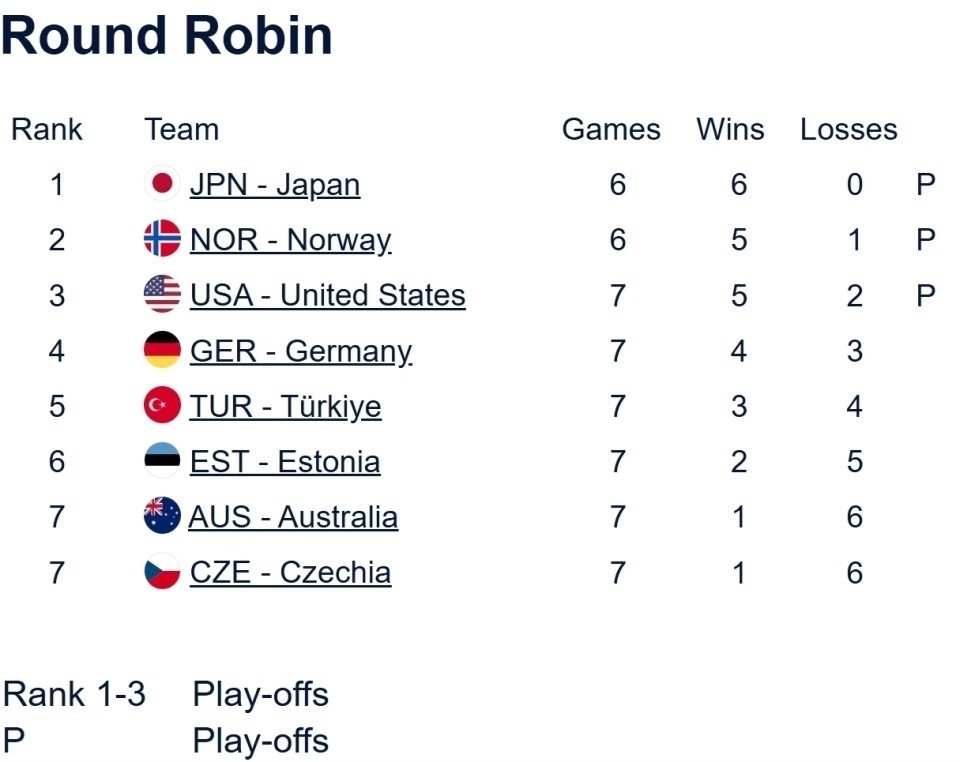The image size is (960, 762).
Task: Open the CZE - Czechia team link
Action: (x=290, y=572)
